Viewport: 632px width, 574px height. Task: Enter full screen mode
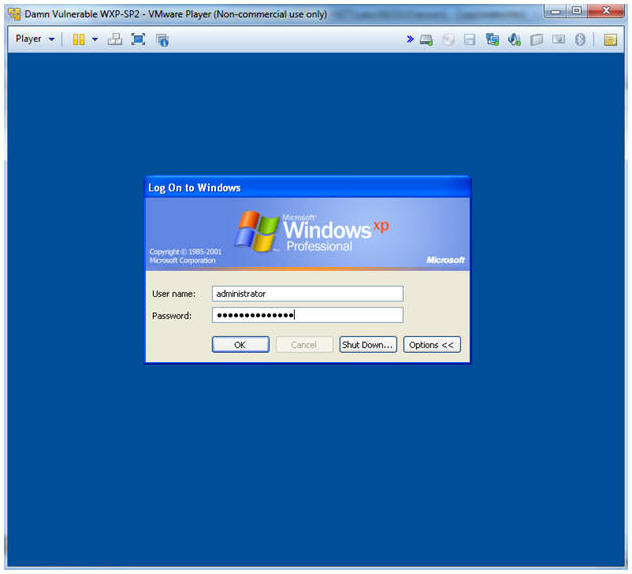tap(138, 40)
